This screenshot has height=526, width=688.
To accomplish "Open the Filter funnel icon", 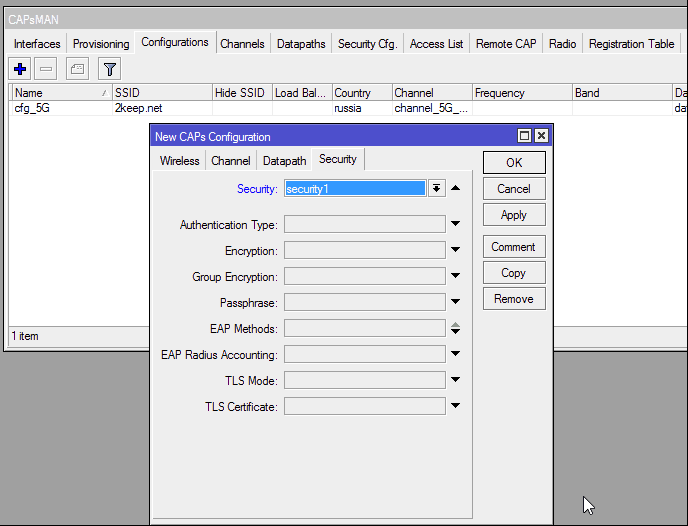I will click(109, 69).
